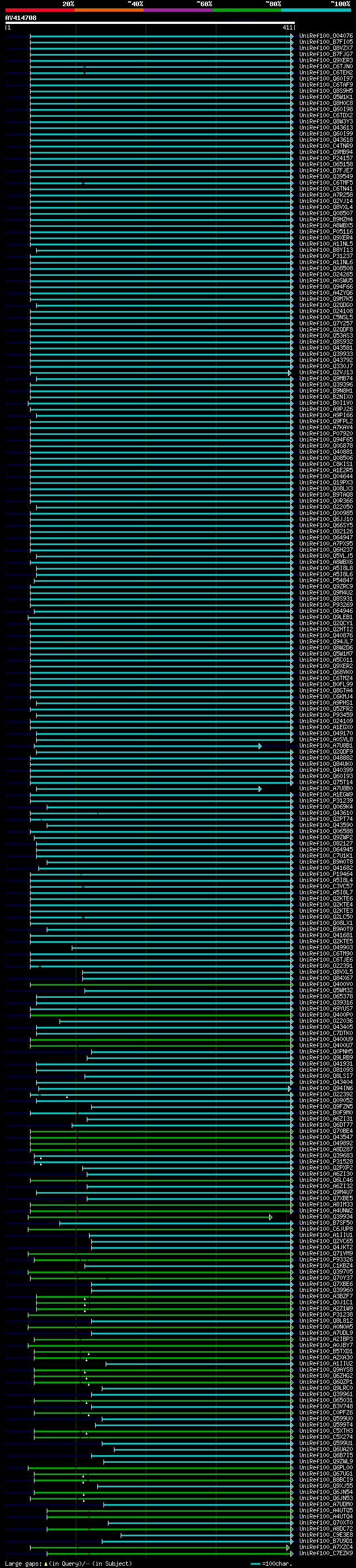
Task: Select label UniRef100_P19464
Action: [325, 874]
